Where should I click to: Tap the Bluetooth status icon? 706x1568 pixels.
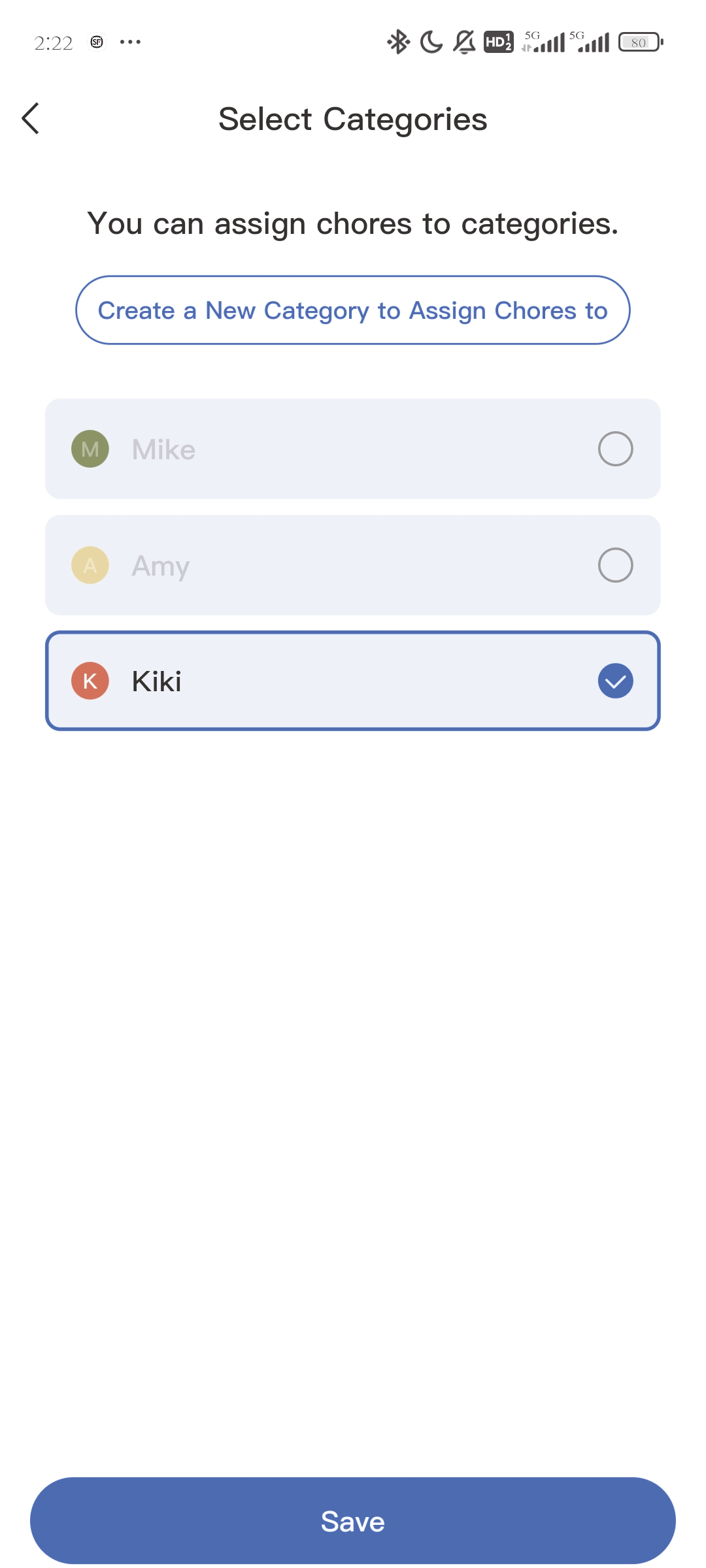(398, 42)
